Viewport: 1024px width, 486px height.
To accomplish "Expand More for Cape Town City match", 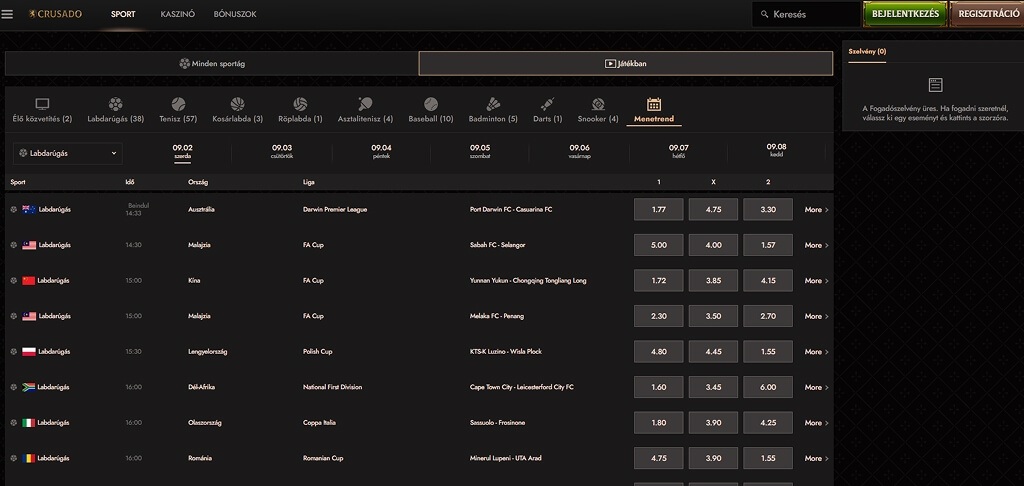I will tap(816, 387).
